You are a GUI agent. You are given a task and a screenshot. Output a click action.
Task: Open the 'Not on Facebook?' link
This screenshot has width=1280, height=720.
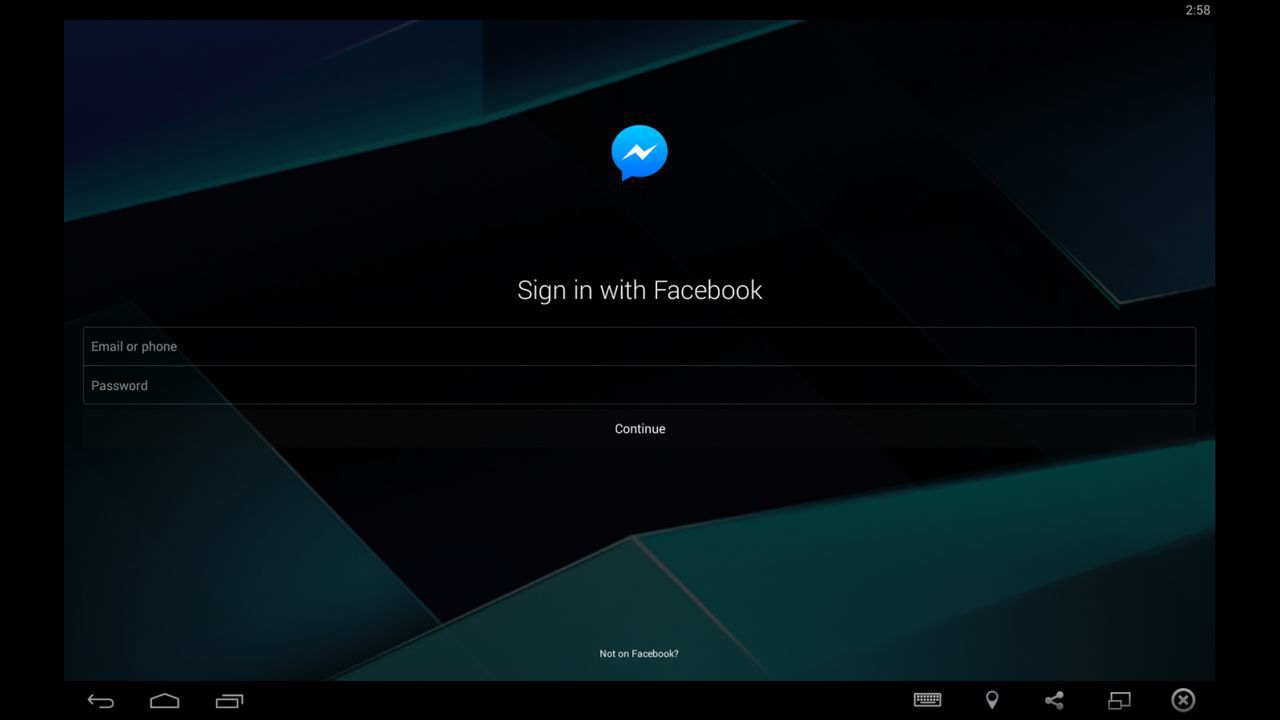[x=639, y=654]
